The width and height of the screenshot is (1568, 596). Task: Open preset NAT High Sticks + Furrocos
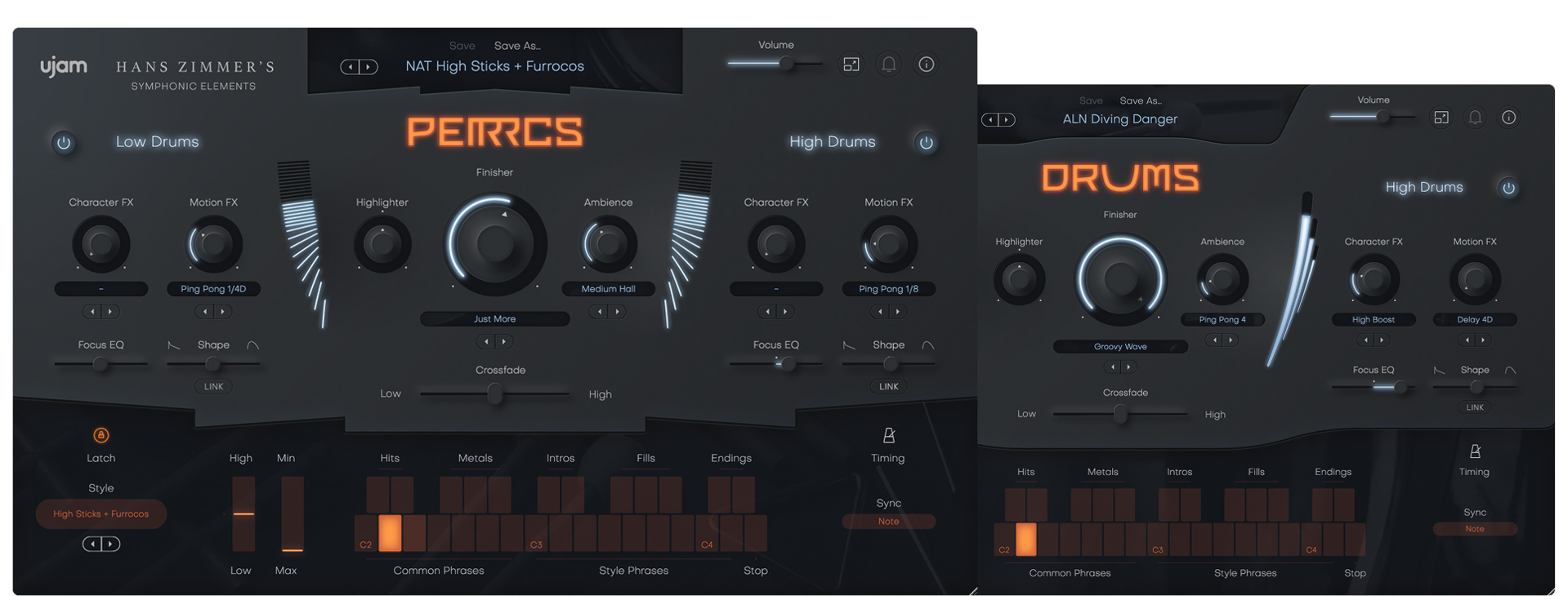click(495, 67)
